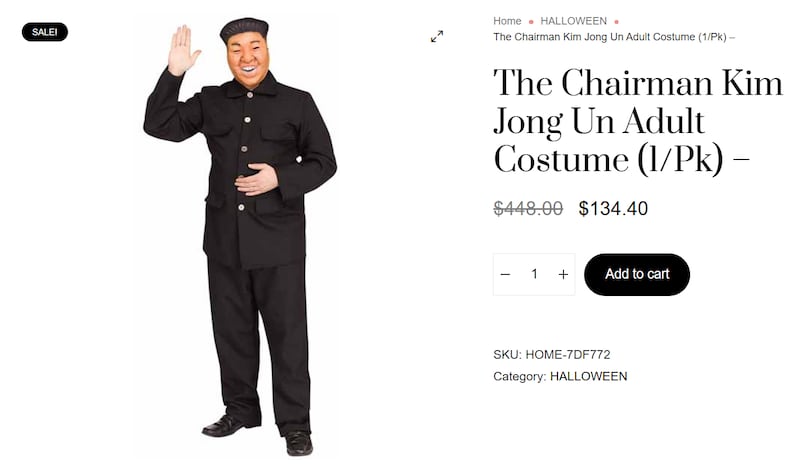Select the breadcrumb product name text
The image size is (800, 472).
(614, 37)
